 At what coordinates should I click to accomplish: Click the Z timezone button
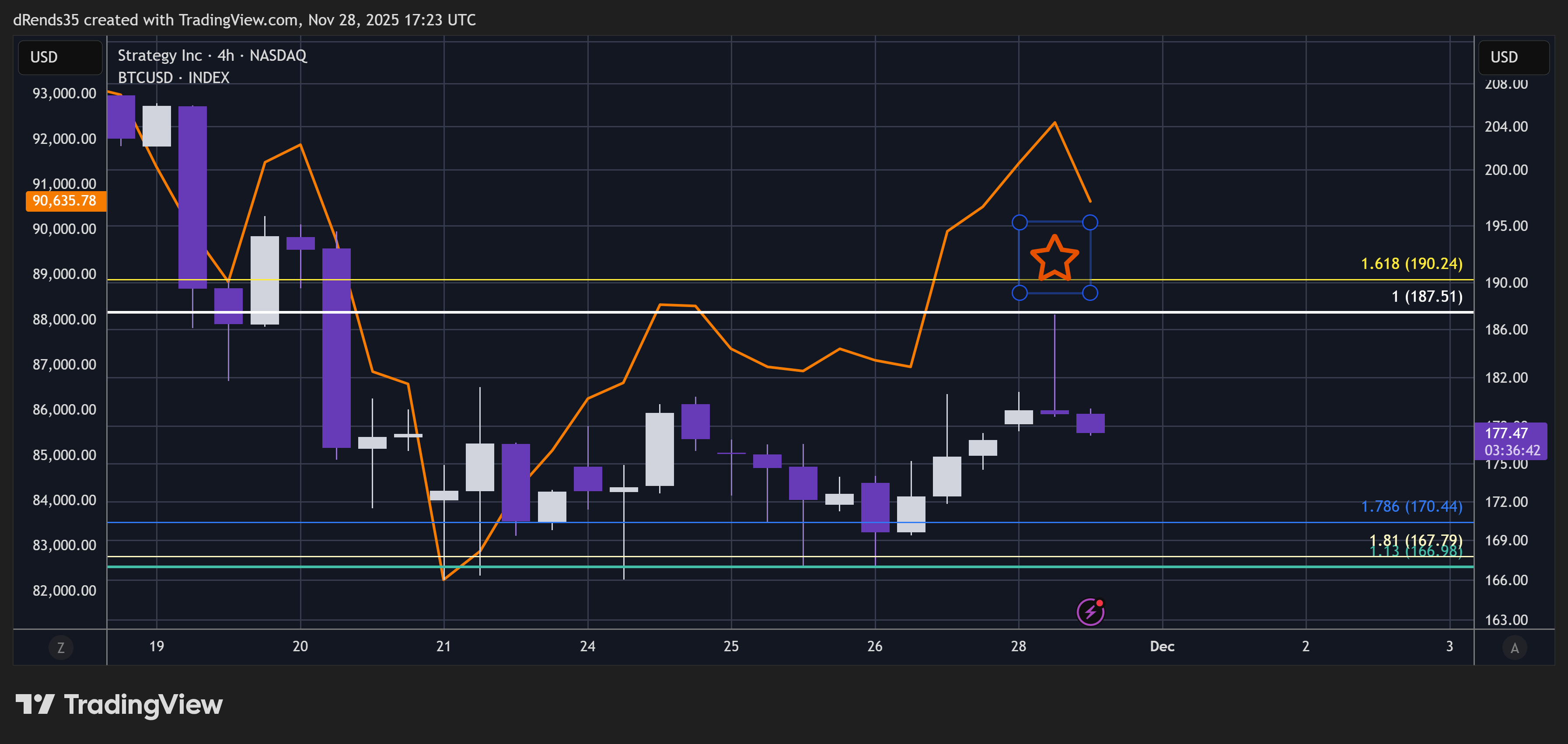[61, 647]
